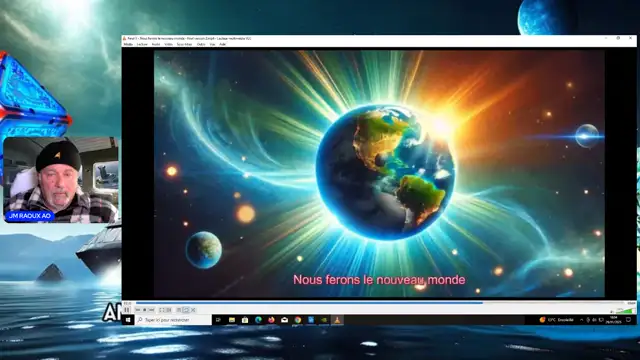Click the VLC total duration label
Screen dimensions: 640x360
(x=631, y=303)
